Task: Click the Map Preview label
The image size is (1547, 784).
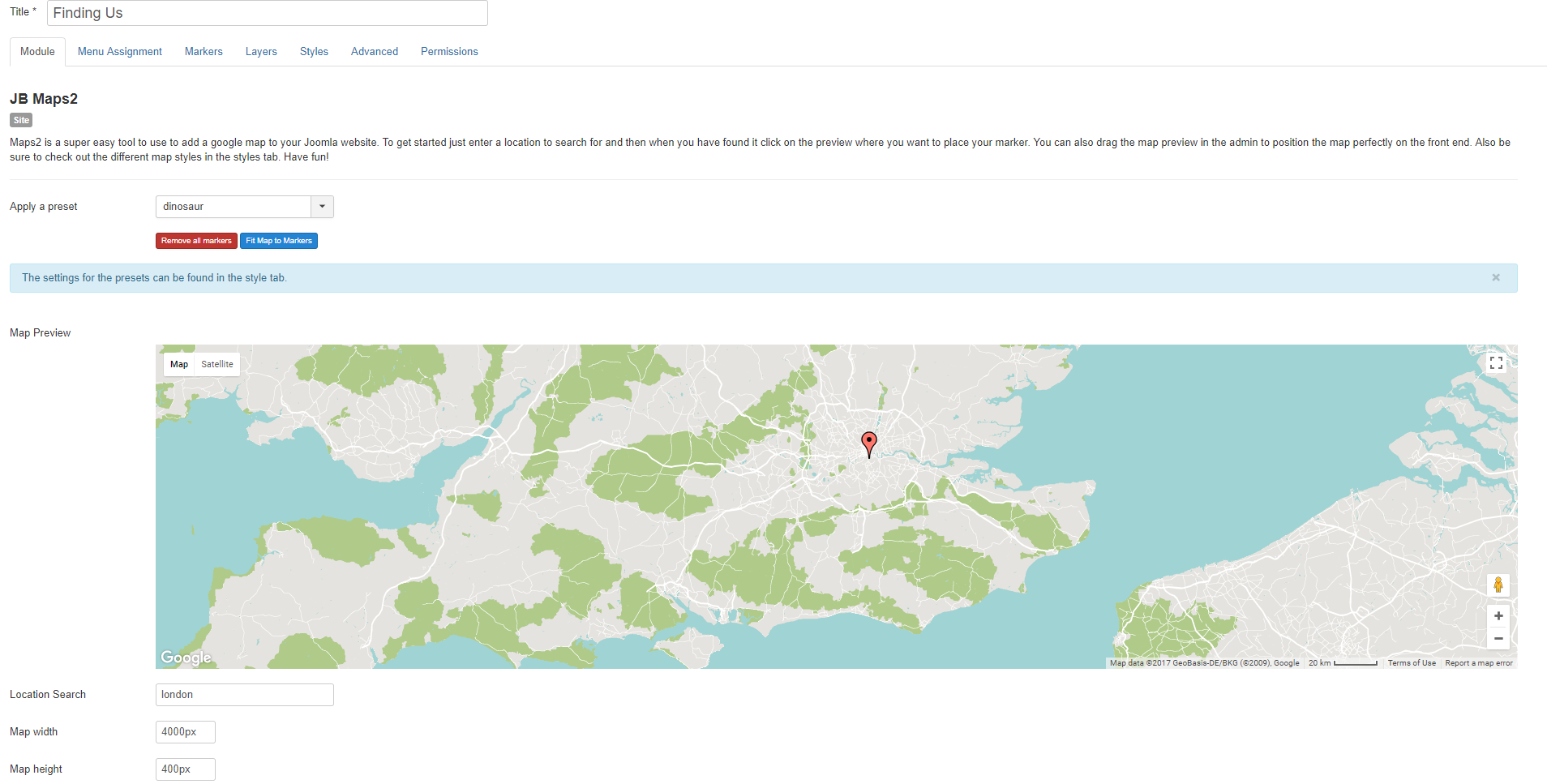Action: click(x=41, y=333)
